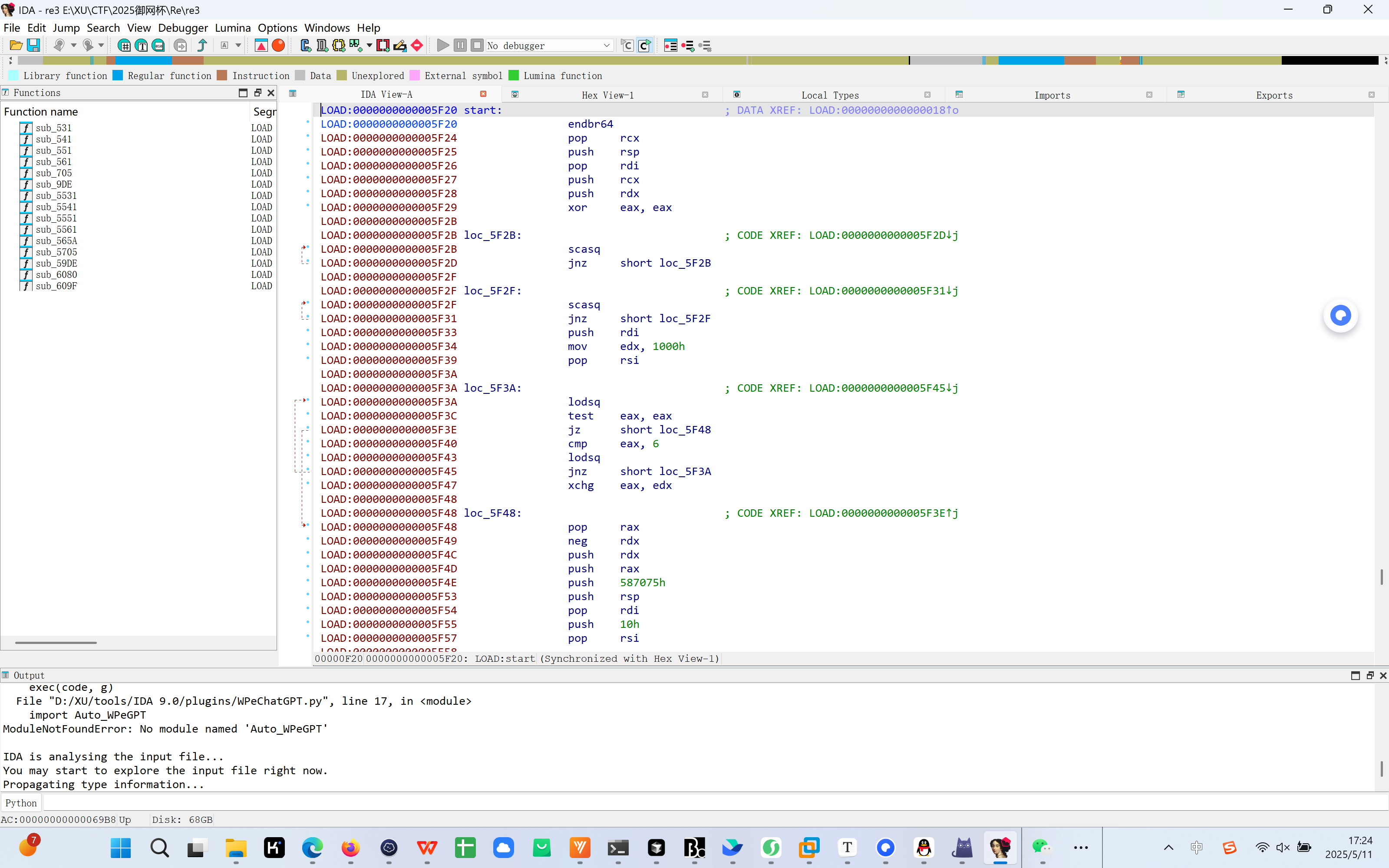Maximize the Functions panel window
1389x868 pixels.
[243, 92]
